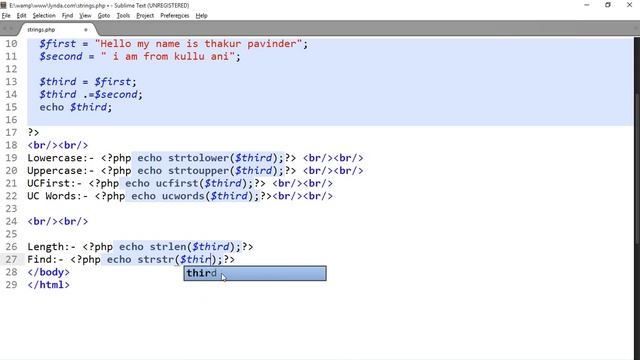Open the Edit menu
The width and height of the screenshot is (640, 360).
21,16
